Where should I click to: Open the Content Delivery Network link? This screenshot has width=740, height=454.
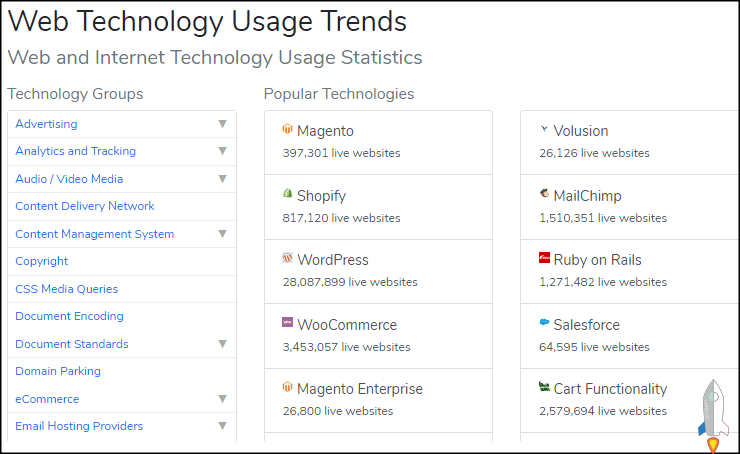click(x=85, y=206)
